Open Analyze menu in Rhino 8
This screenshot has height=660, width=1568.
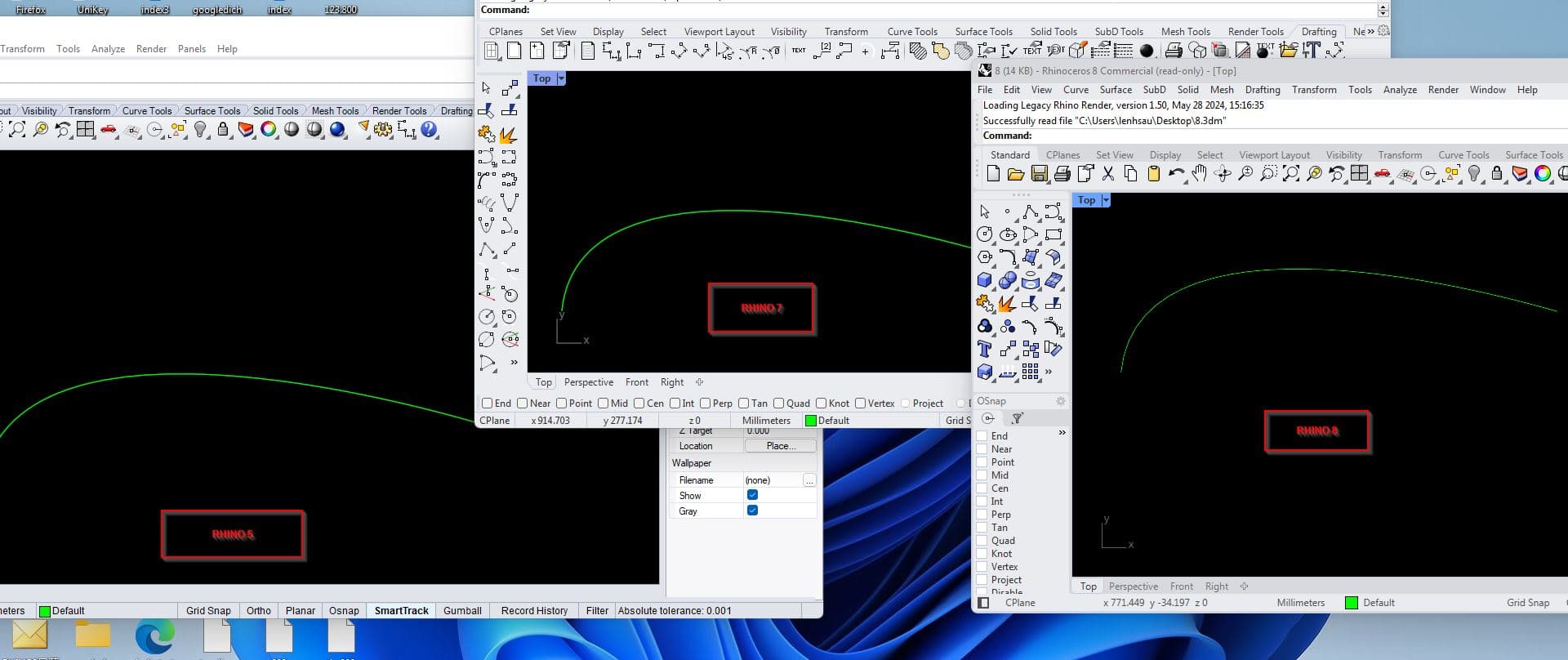pos(1400,90)
